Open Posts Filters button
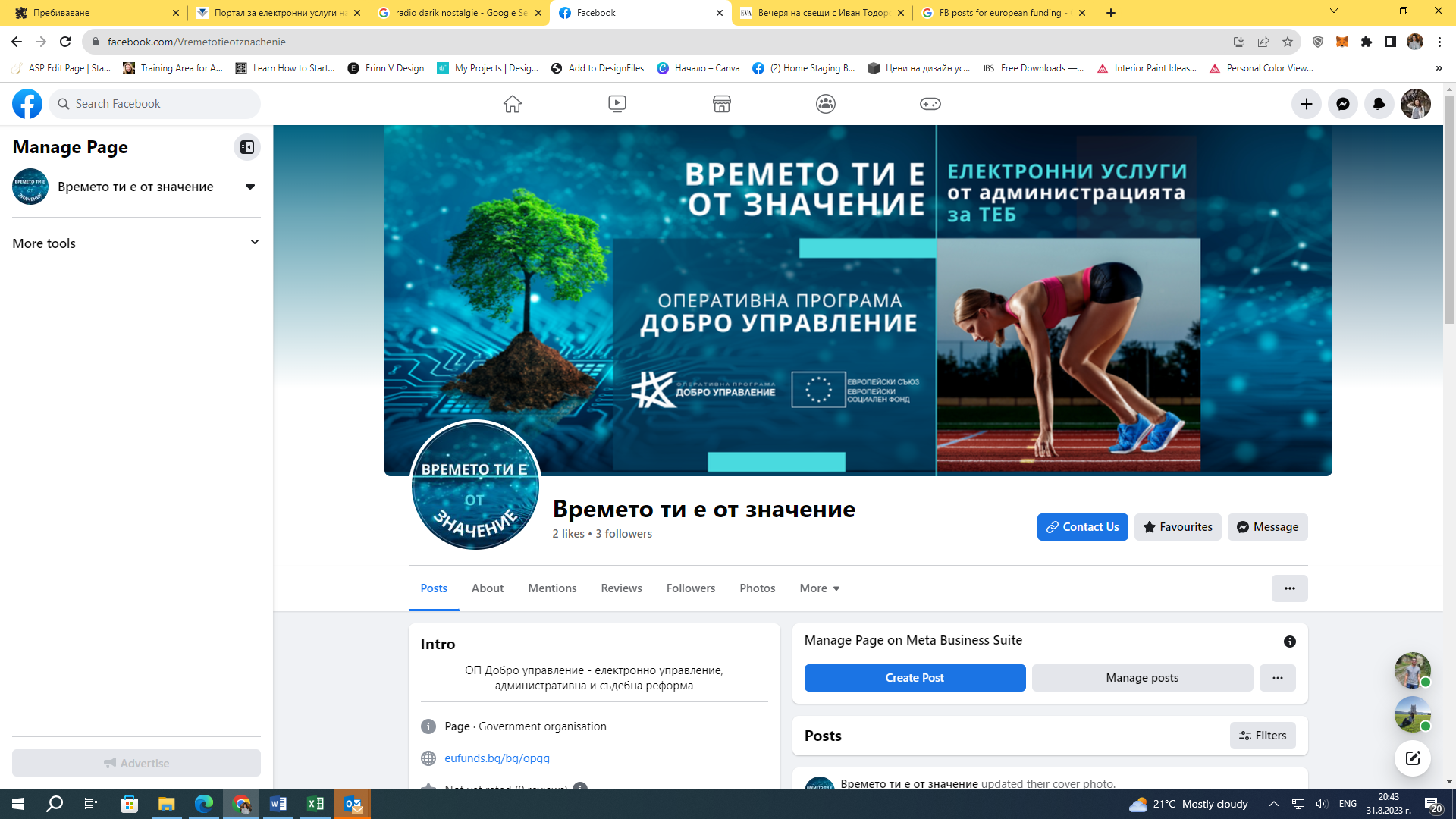The width and height of the screenshot is (1456, 819). coord(1263,736)
